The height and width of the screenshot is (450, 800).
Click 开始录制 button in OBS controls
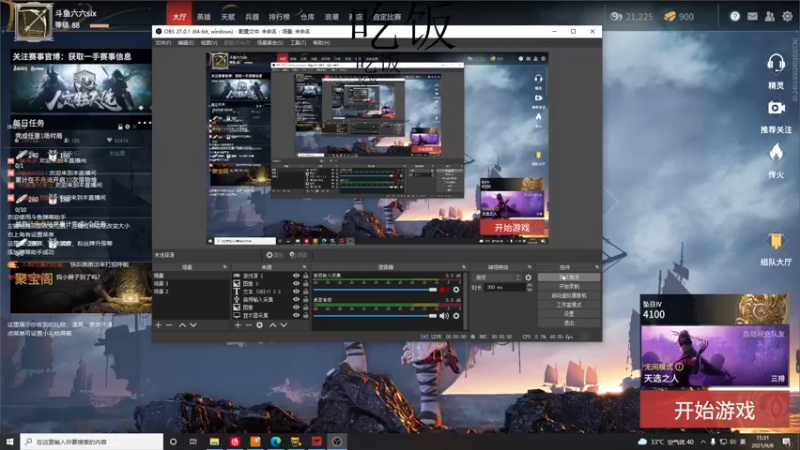(569, 286)
